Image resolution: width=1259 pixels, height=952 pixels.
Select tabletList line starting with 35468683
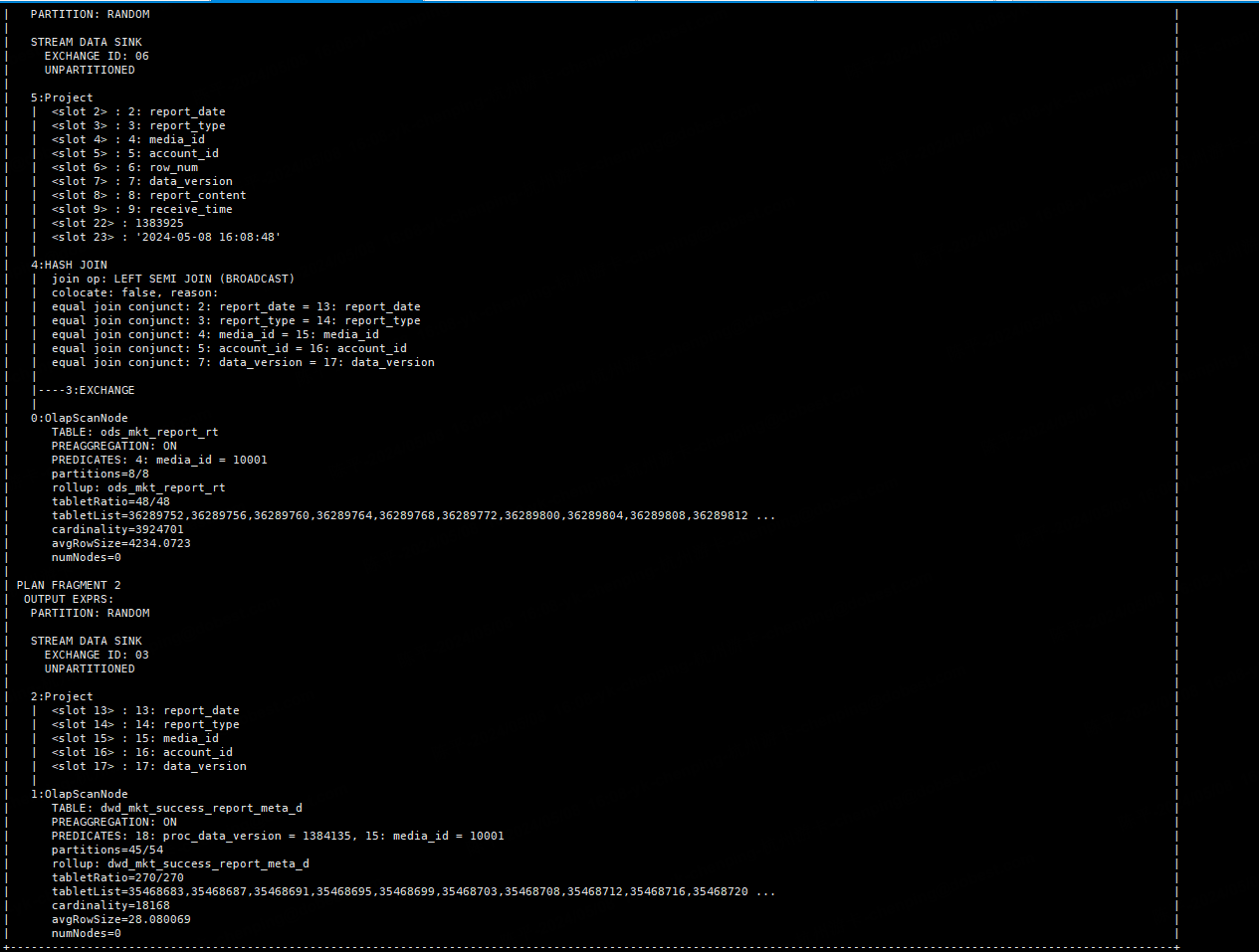413,891
